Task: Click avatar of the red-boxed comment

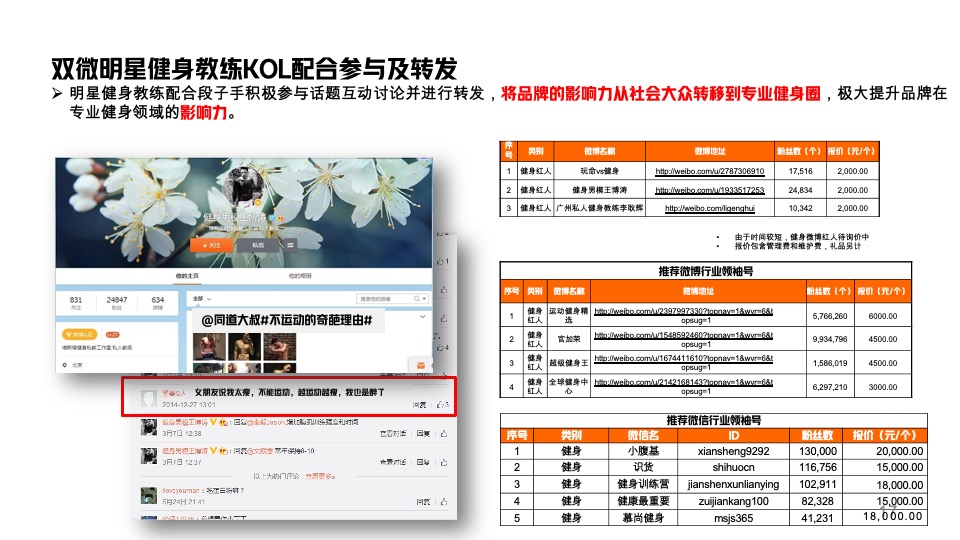Action: click(x=149, y=399)
